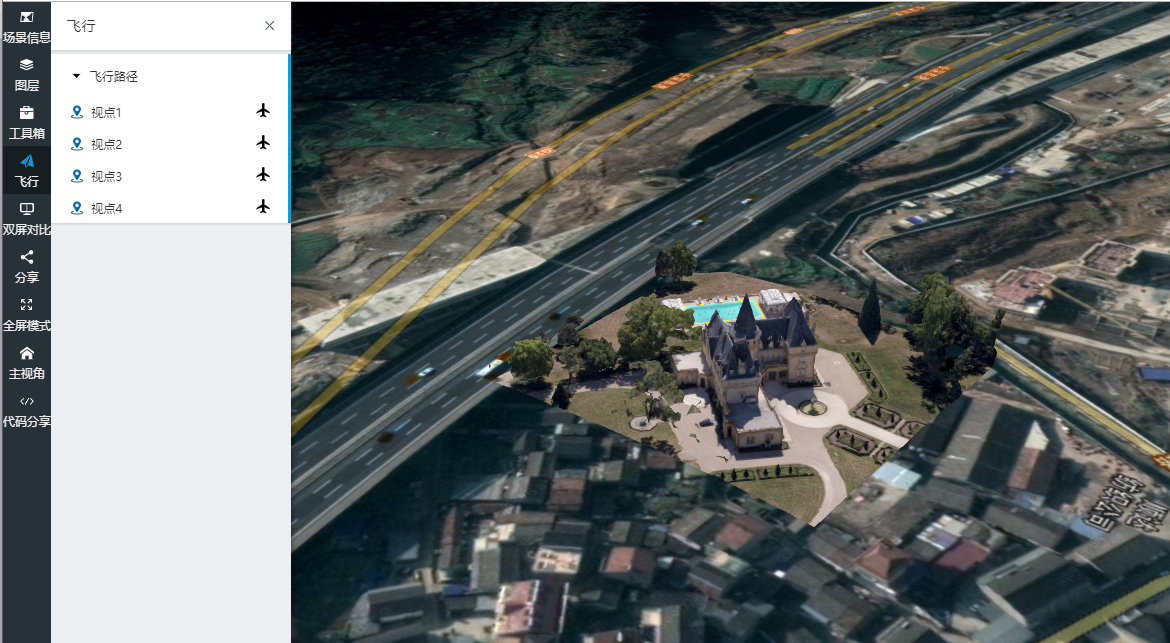
Task: Select the 飞行 flight tool in sidebar
Action: (x=26, y=170)
